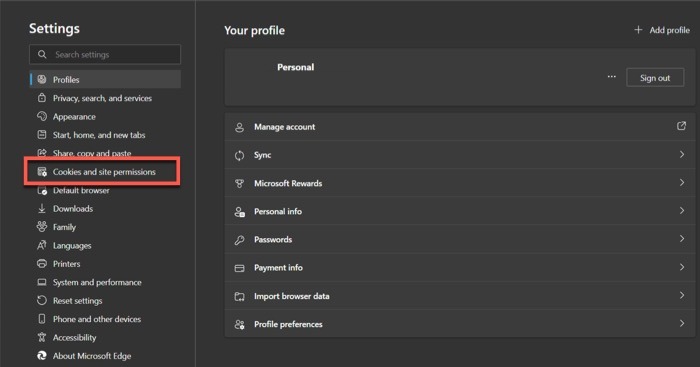Click the Appearance palette icon
Screen dimensions: 700x367
point(42,116)
